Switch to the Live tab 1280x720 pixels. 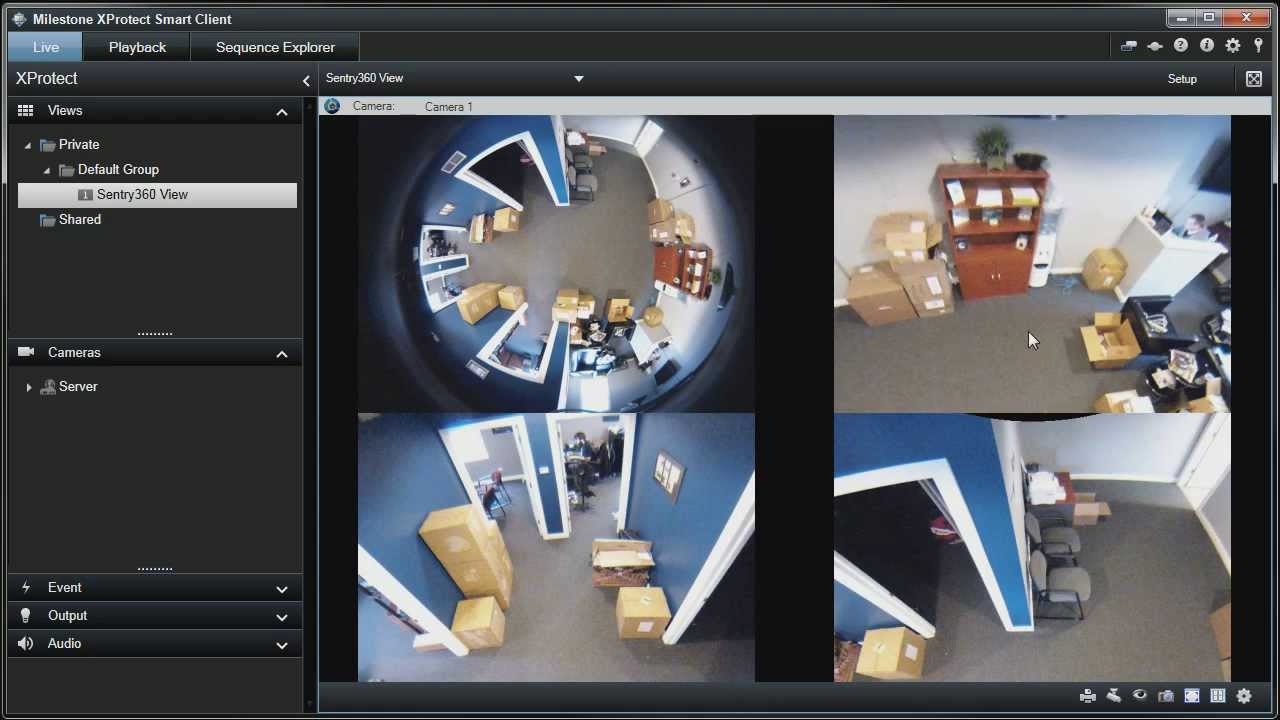45,47
